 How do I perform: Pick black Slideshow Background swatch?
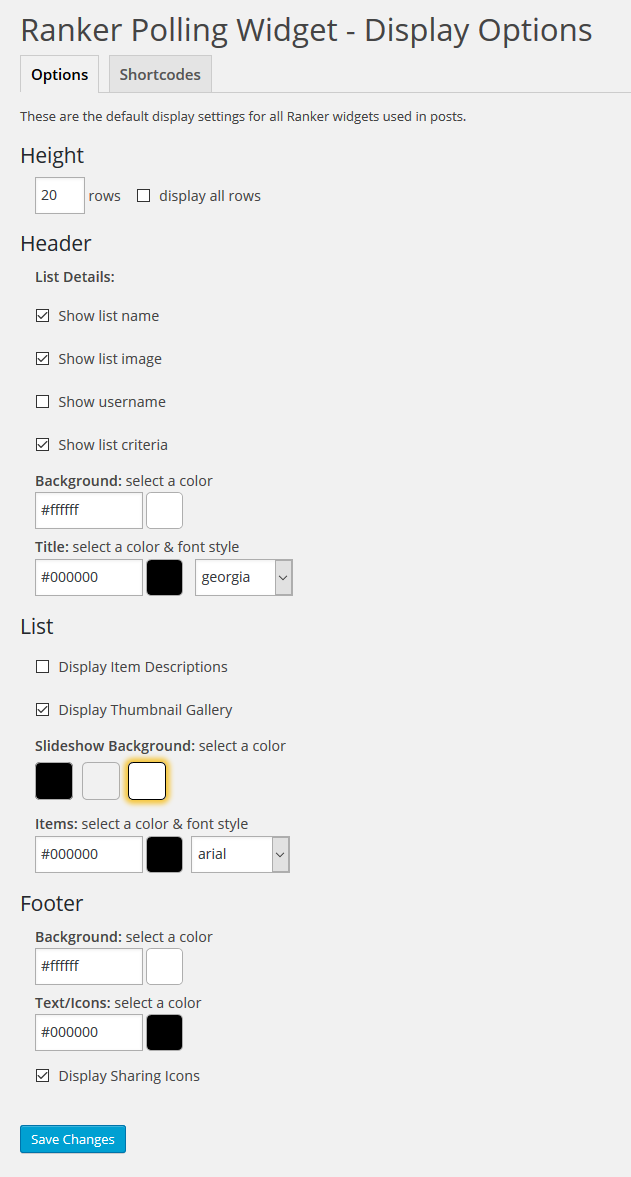point(54,781)
